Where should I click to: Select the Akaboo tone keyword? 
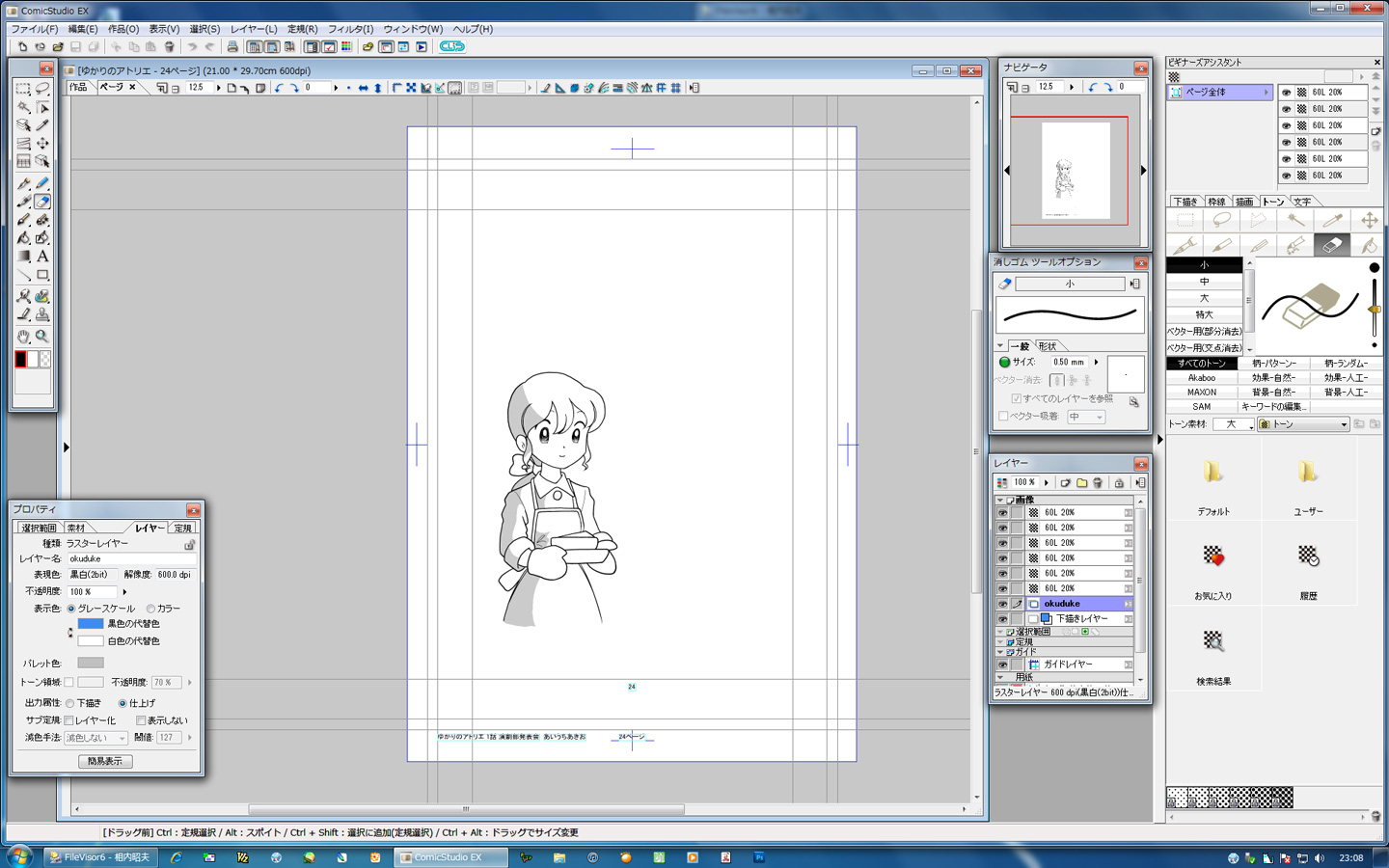click(x=1202, y=378)
